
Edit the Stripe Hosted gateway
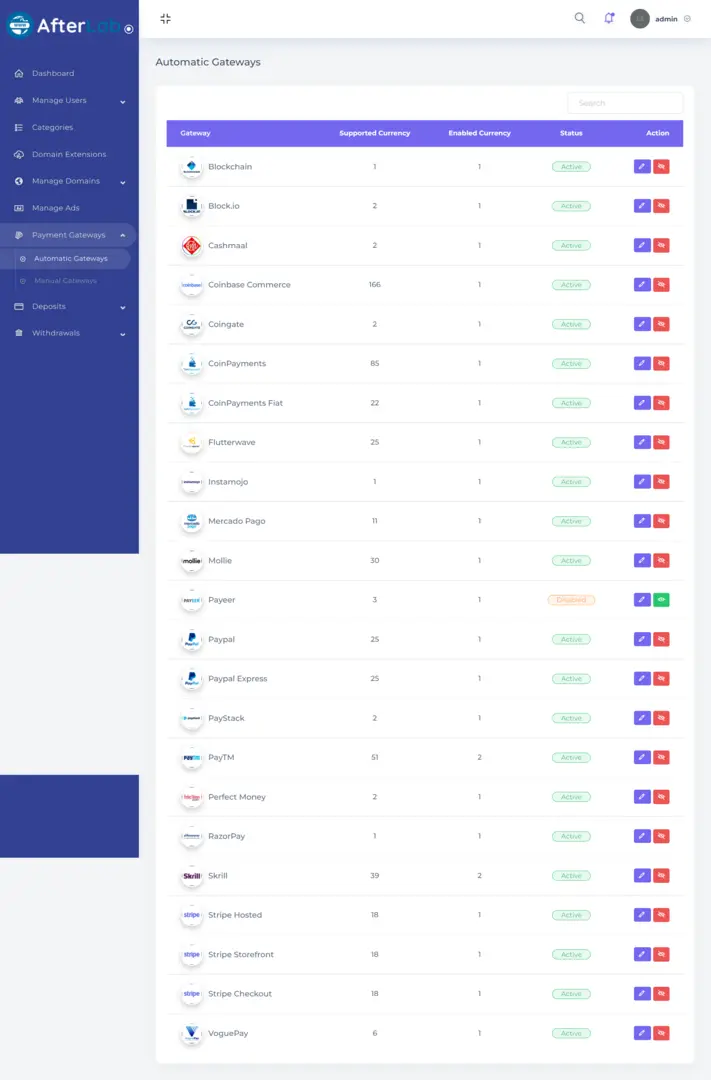click(642, 915)
